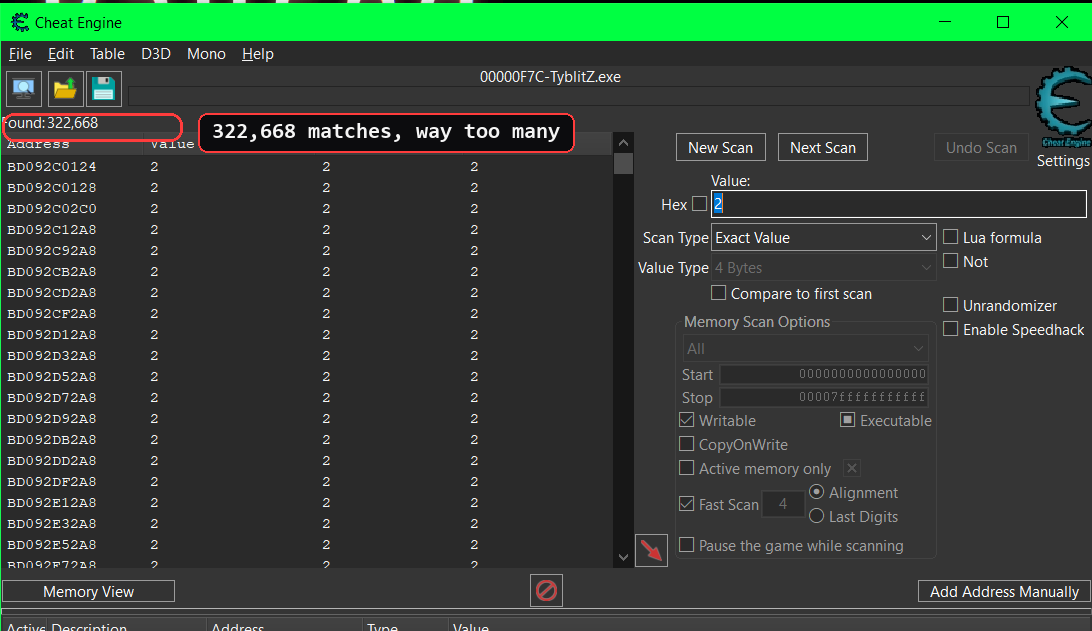The width and height of the screenshot is (1092, 631).
Task: Uncheck the Writable checkbox
Action: [x=687, y=420]
